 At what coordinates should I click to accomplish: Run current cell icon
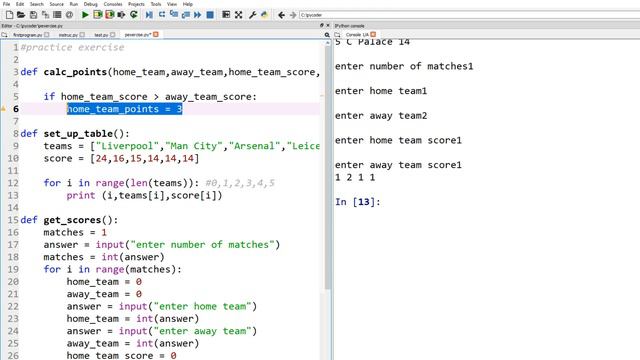point(98,15)
